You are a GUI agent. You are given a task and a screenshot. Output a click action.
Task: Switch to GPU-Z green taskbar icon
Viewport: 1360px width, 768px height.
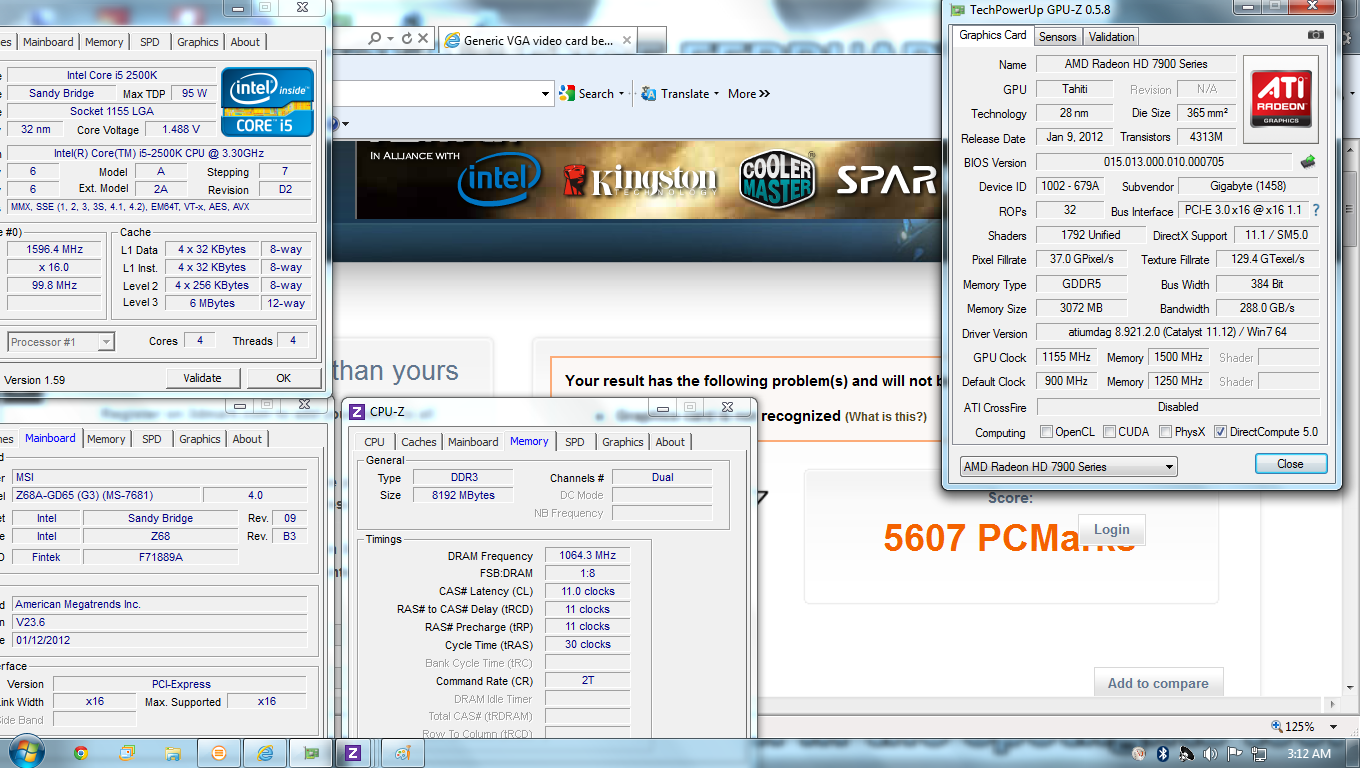tap(311, 753)
